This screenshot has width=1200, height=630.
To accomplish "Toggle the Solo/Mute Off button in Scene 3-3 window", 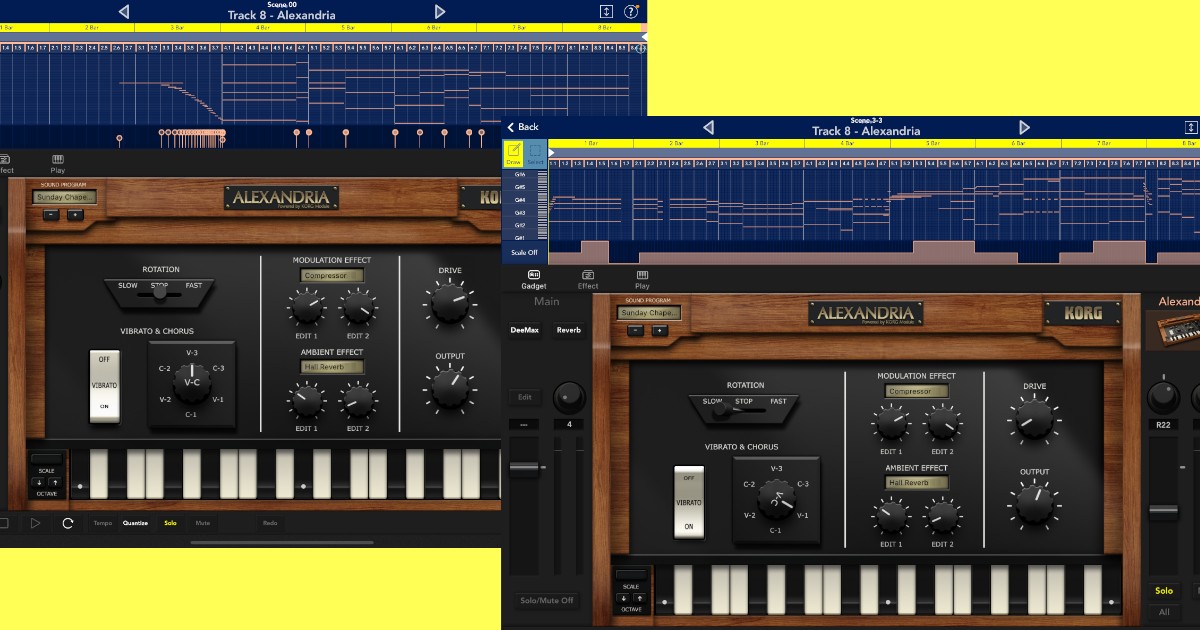I will click(546, 601).
